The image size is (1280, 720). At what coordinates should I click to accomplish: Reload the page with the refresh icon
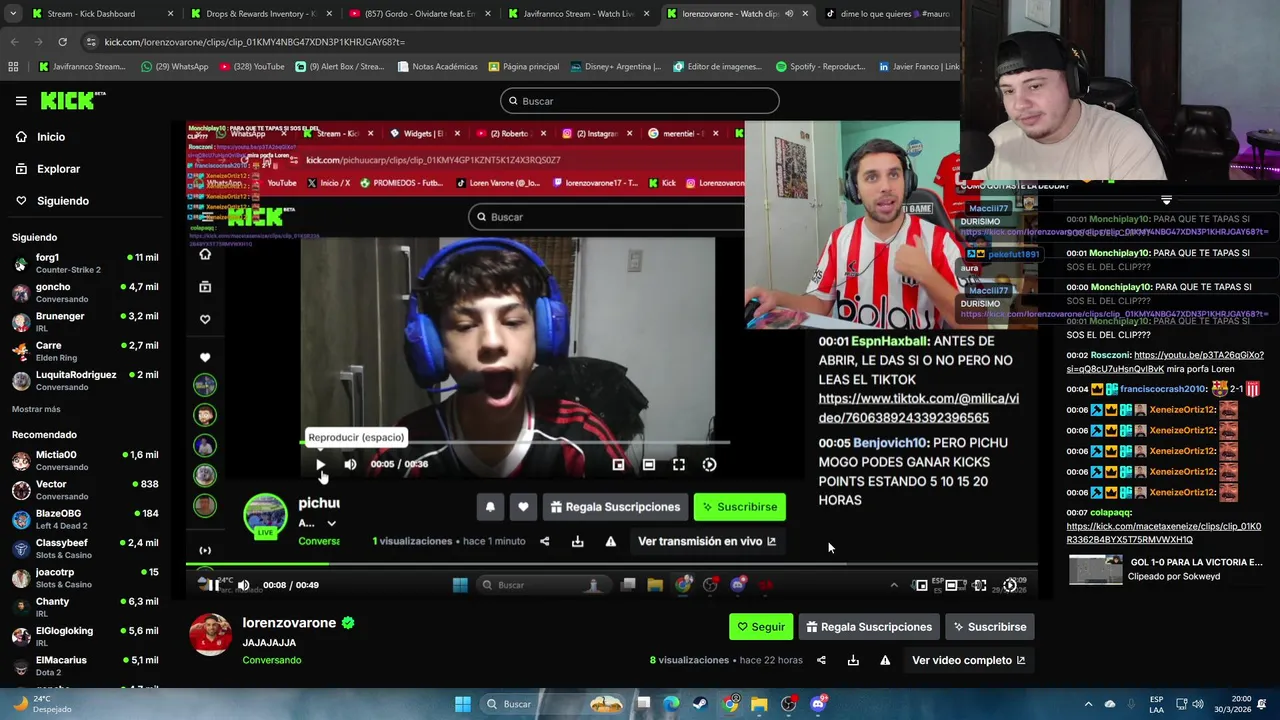pos(62,42)
